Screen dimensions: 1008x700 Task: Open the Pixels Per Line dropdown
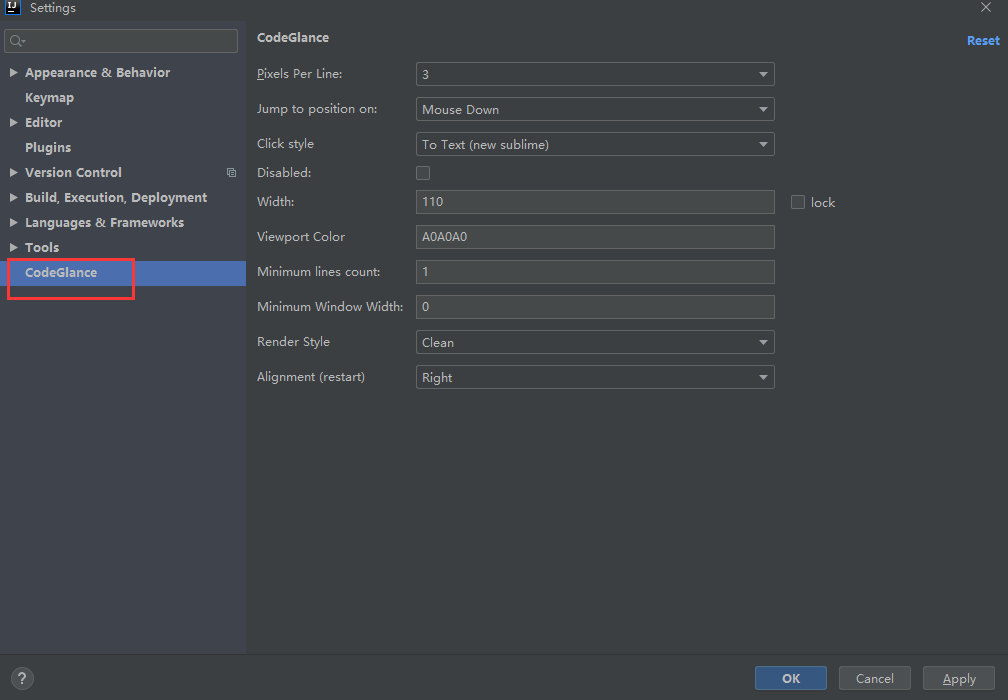pyautogui.click(x=595, y=74)
